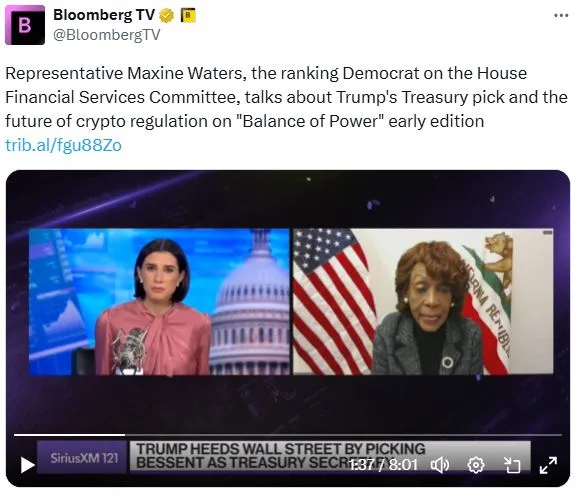Seek along the video progress bar
Image resolution: width=578 pixels, height=496 pixels.
point(288,435)
